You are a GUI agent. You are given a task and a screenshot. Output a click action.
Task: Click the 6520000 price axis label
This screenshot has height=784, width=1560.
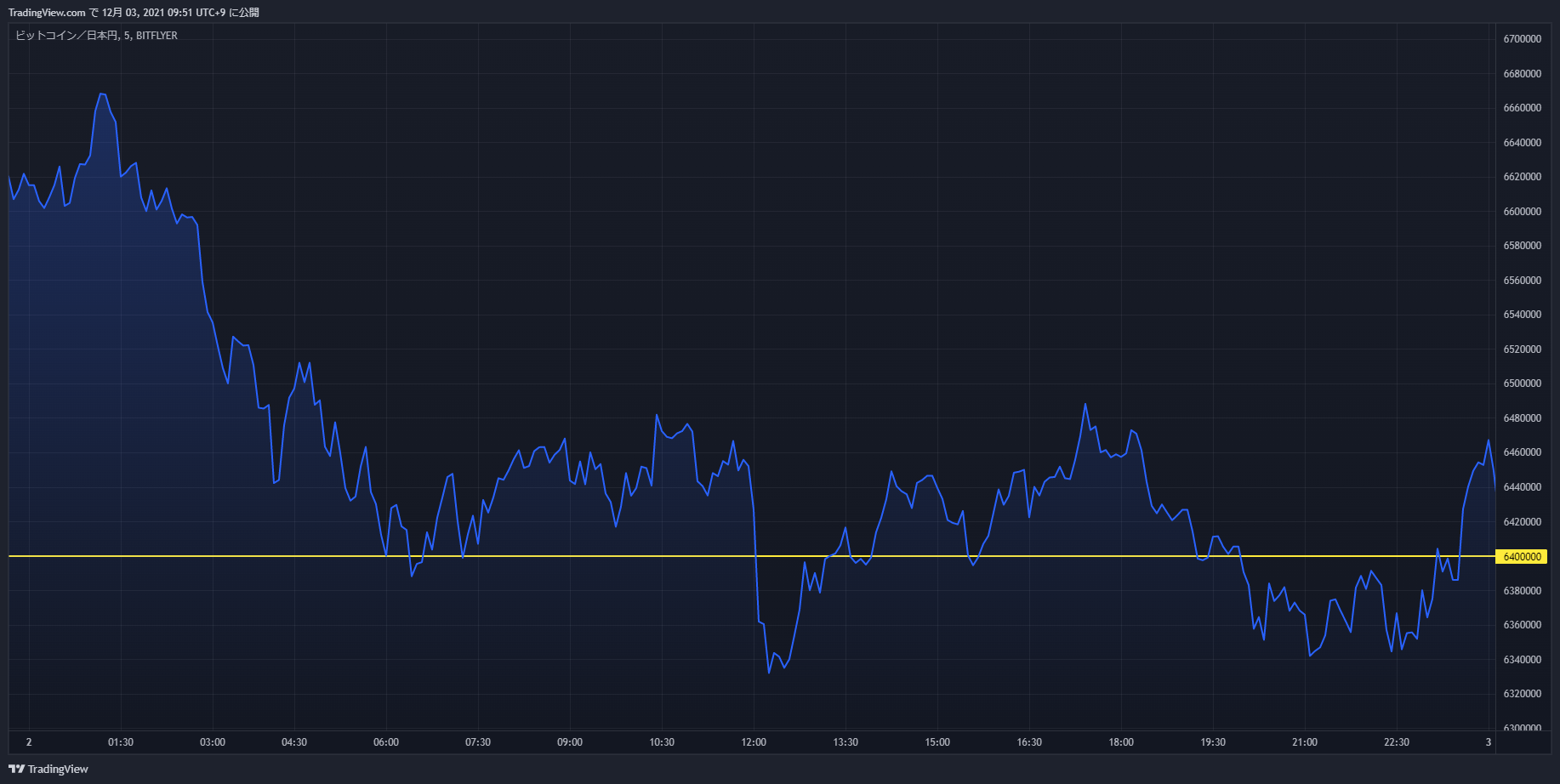(1523, 349)
